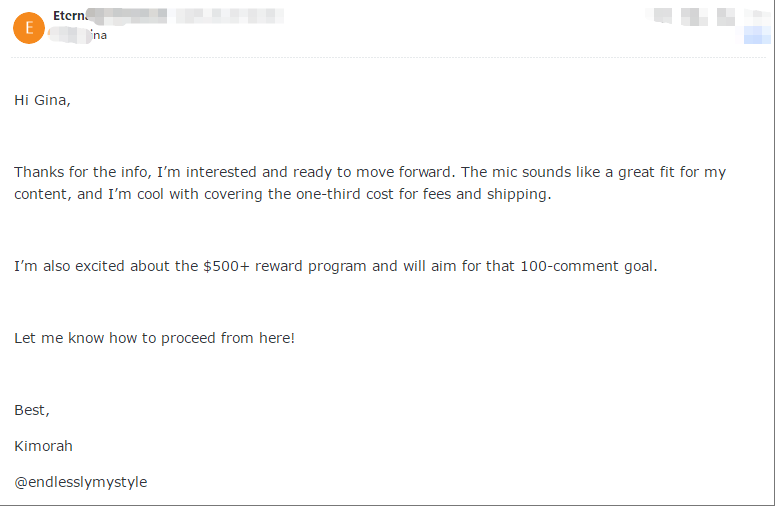Viewport: 775px width, 506px height.
Task: Click the '$500+' reward amount text
Action: pyautogui.click(x=226, y=266)
